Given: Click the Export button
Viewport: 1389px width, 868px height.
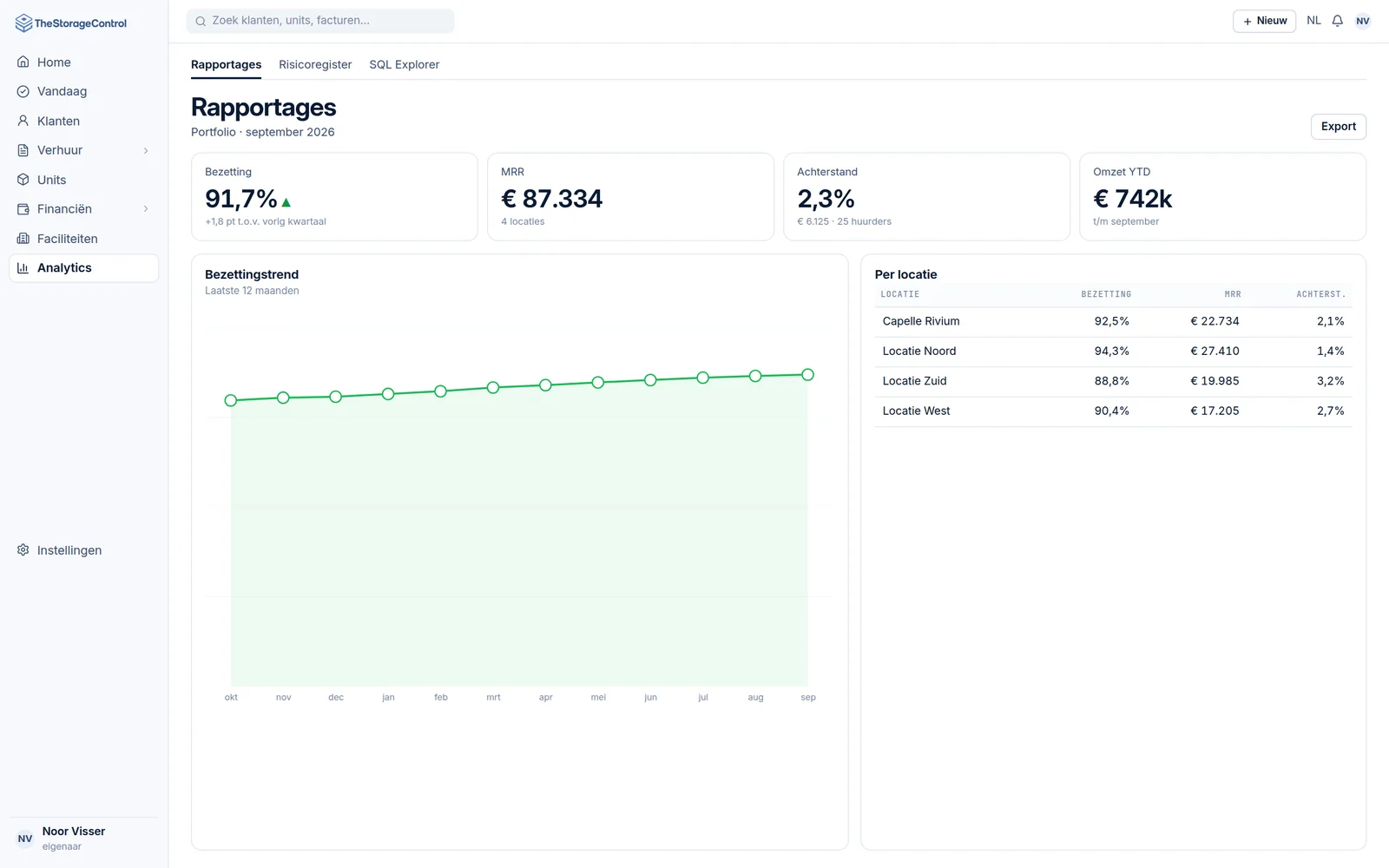Looking at the screenshot, I should 1338,127.
